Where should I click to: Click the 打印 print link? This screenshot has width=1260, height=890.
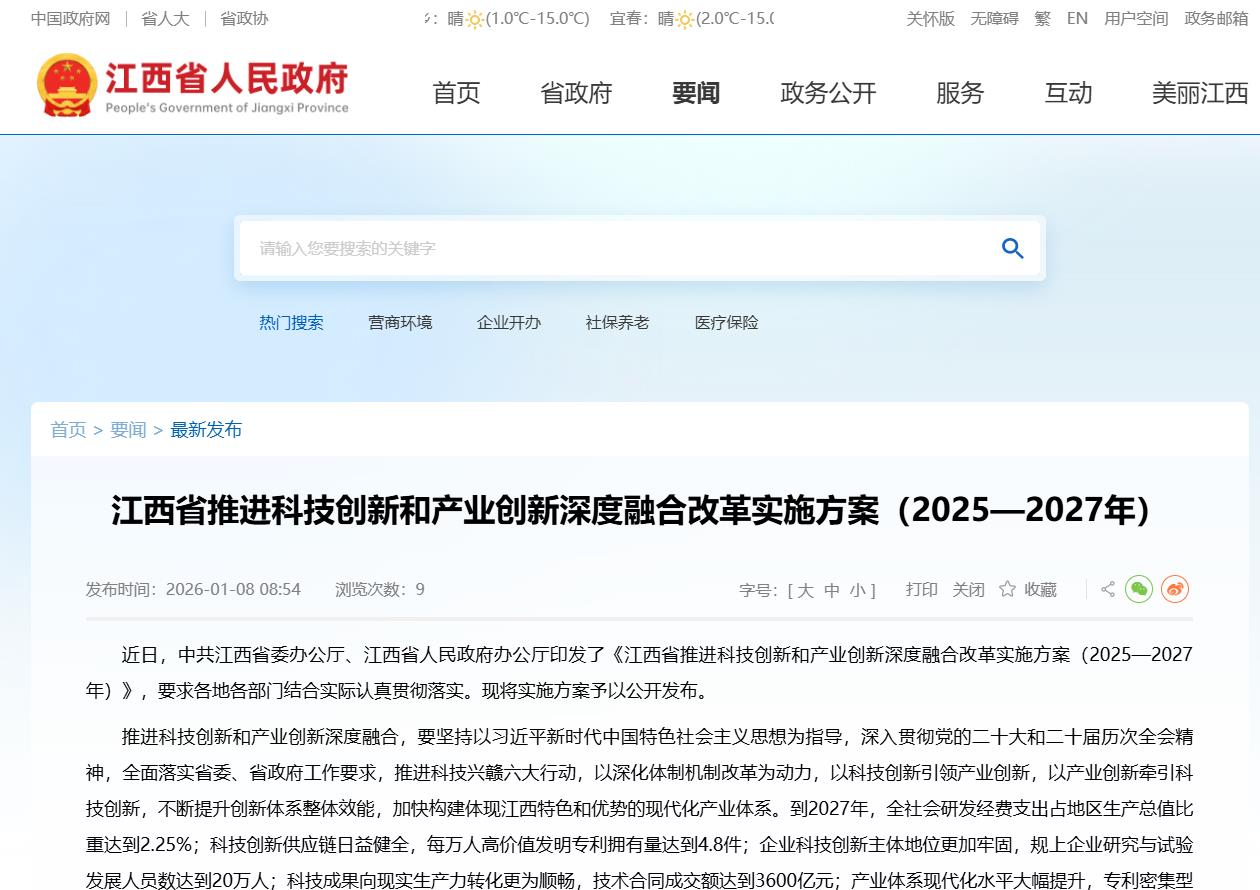[x=921, y=589]
